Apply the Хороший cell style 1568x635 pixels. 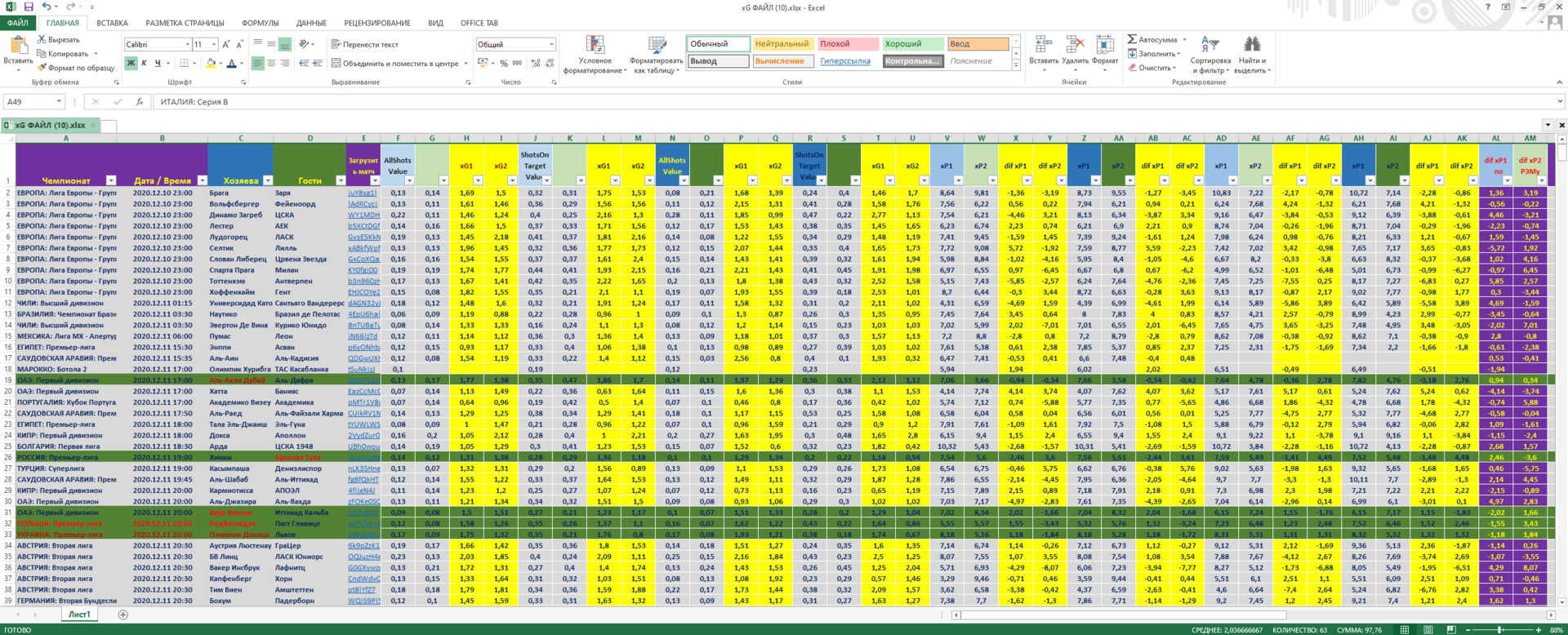pyautogui.click(x=912, y=44)
